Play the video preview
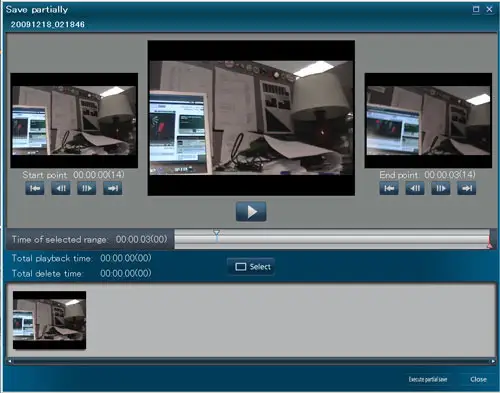Screen dimensions: 500x393 click(251, 211)
